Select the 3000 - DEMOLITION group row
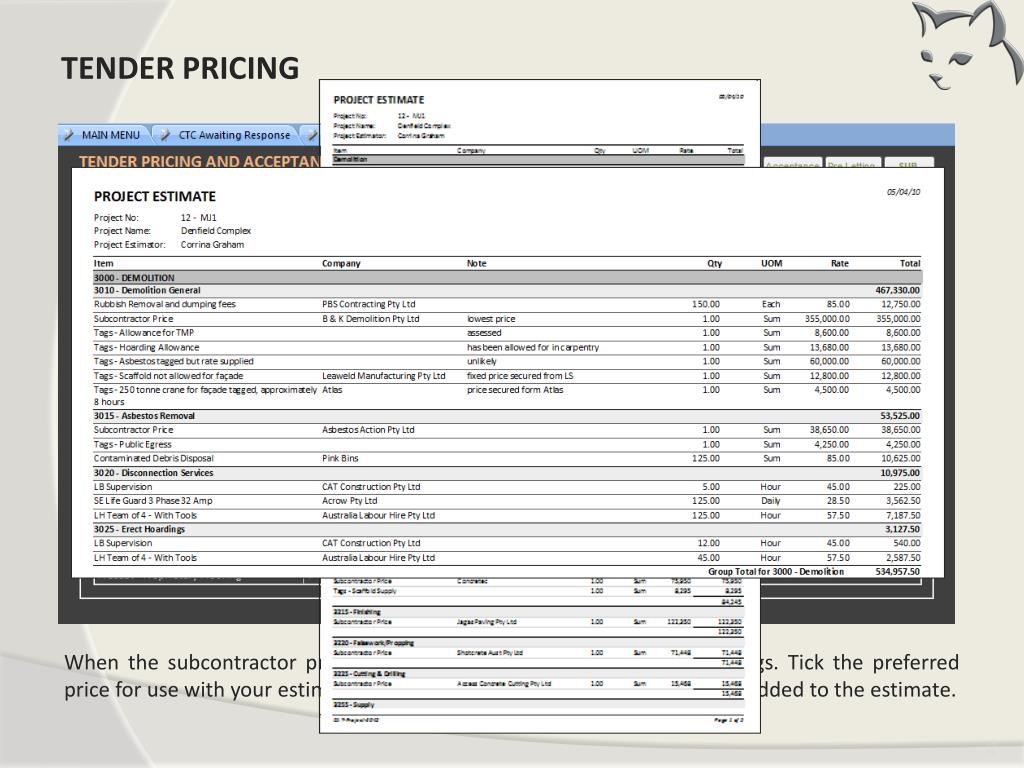This screenshot has width=1024, height=768. tap(507, 278)
